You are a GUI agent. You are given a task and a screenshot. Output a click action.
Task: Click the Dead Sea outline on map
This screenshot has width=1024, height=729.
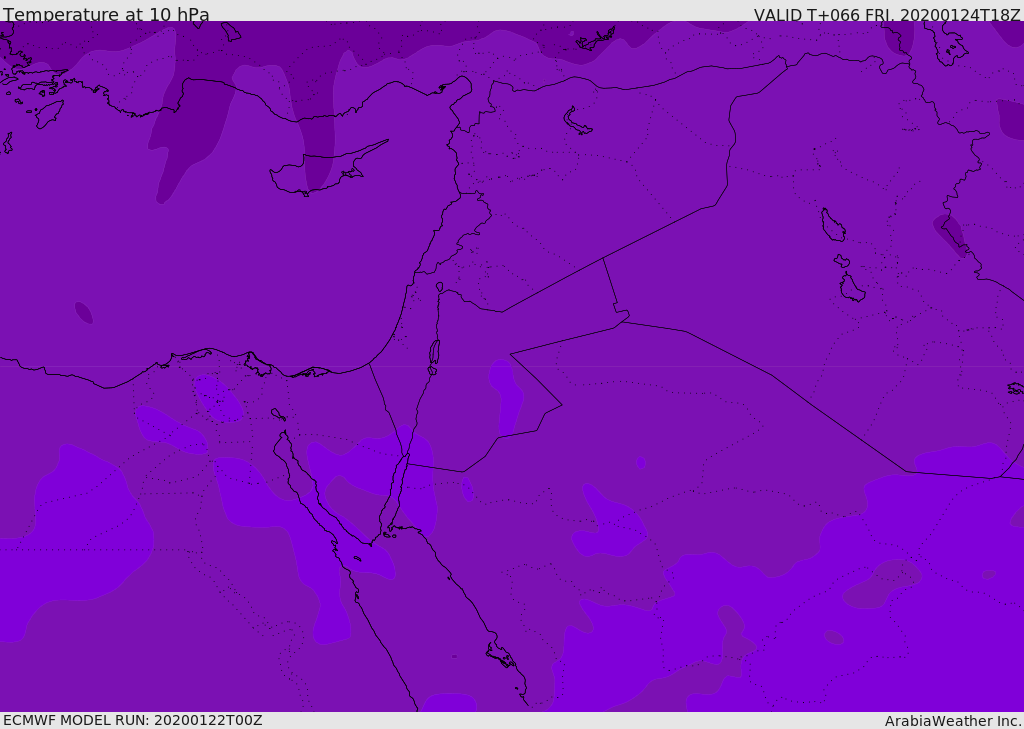coord(434,353)
